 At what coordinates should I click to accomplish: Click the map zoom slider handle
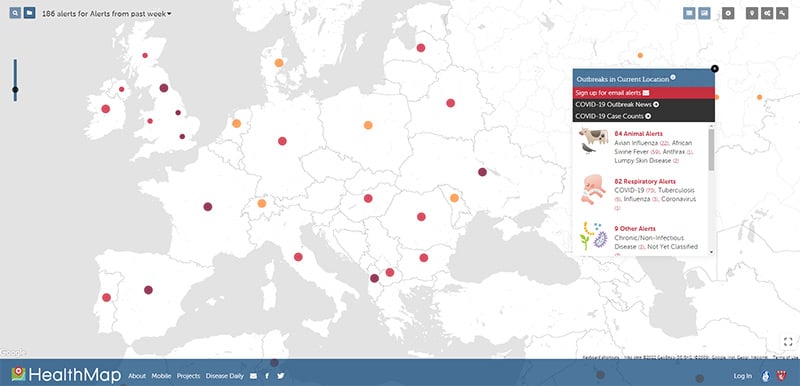pyautogui.click(x=15, y=90)
